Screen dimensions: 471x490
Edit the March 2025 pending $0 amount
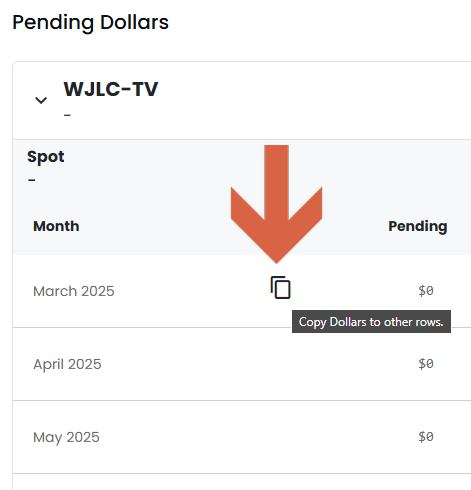(426, 291)
